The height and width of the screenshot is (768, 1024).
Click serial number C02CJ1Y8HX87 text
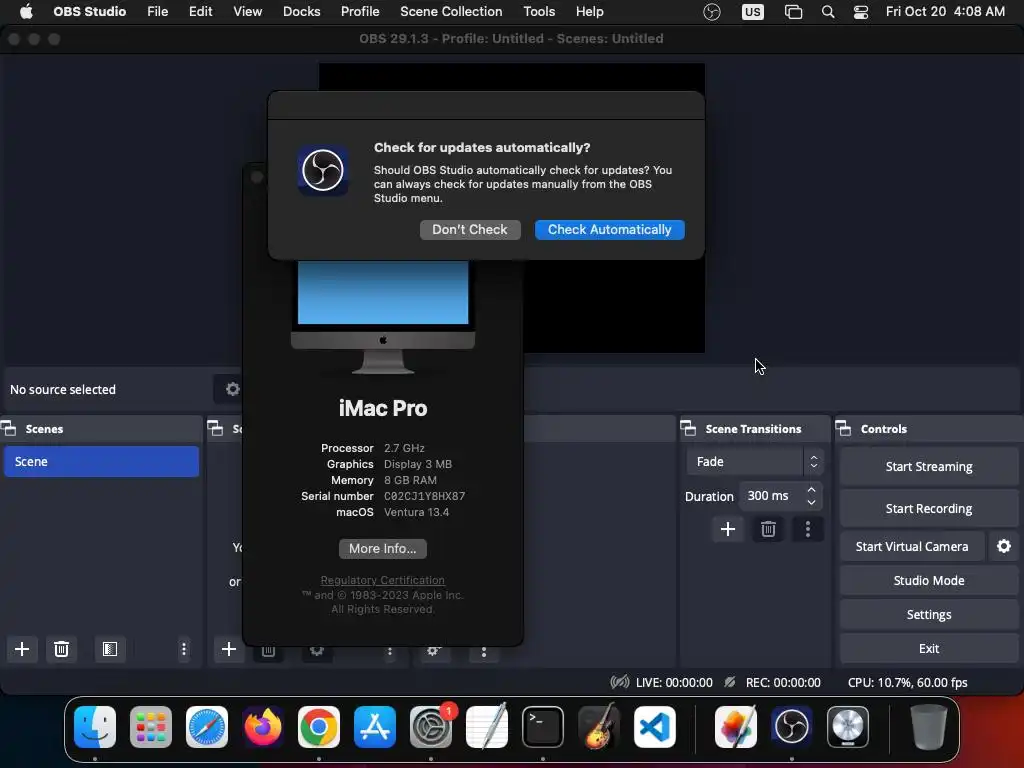(424, 496)
